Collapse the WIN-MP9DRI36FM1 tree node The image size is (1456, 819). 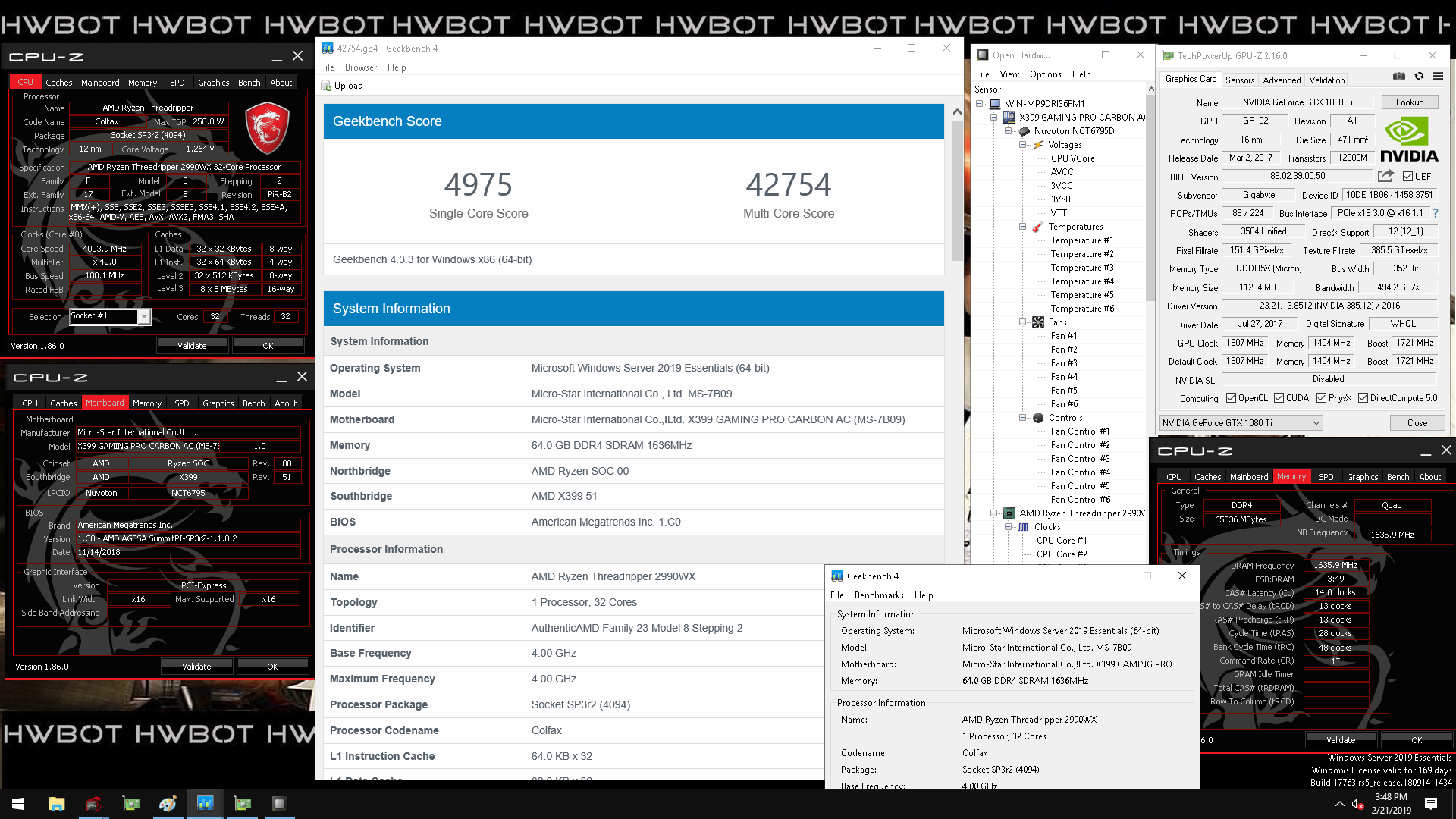[980, 104]
